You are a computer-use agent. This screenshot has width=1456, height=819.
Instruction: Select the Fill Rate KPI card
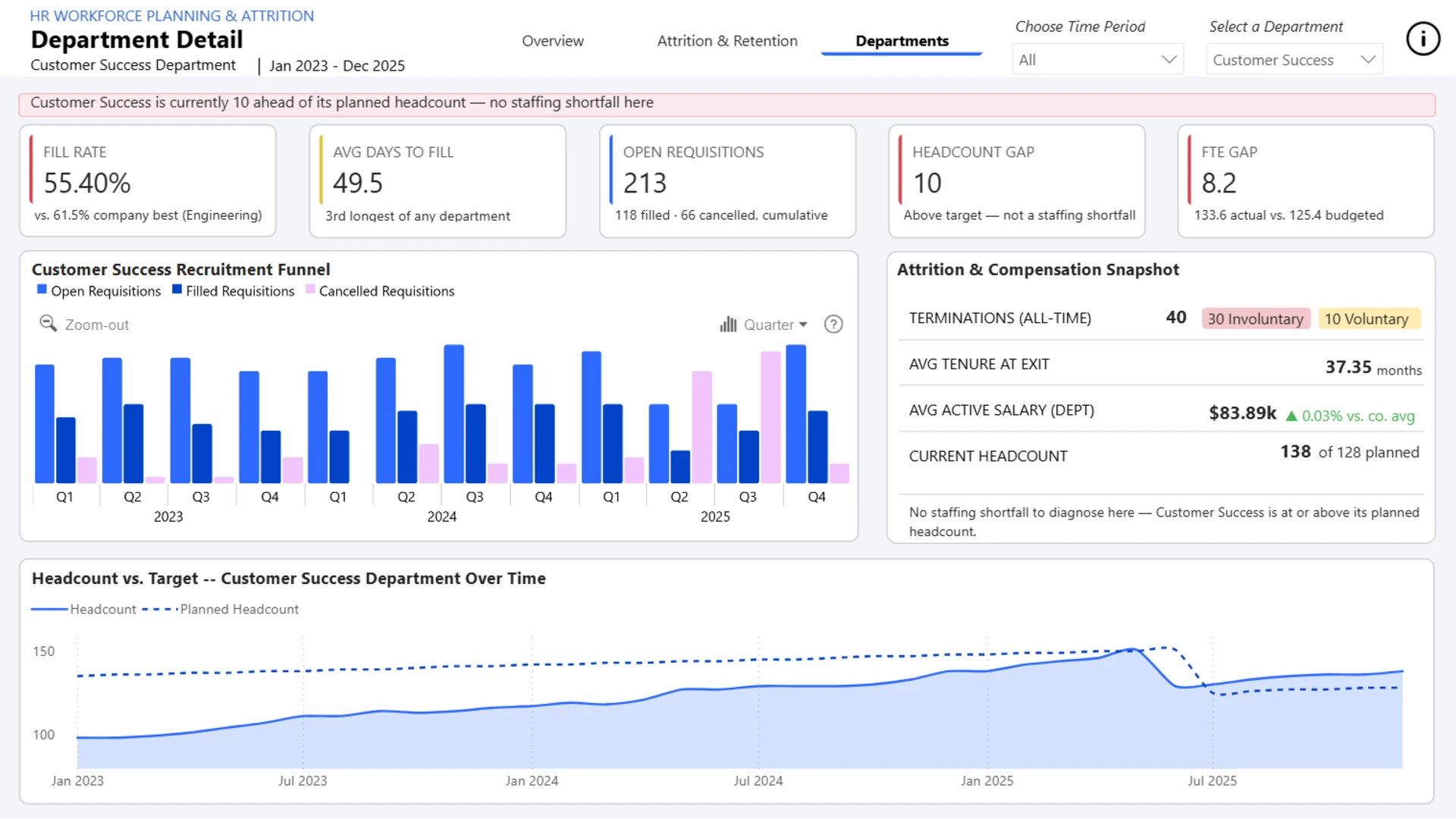(x=148, y=181)
